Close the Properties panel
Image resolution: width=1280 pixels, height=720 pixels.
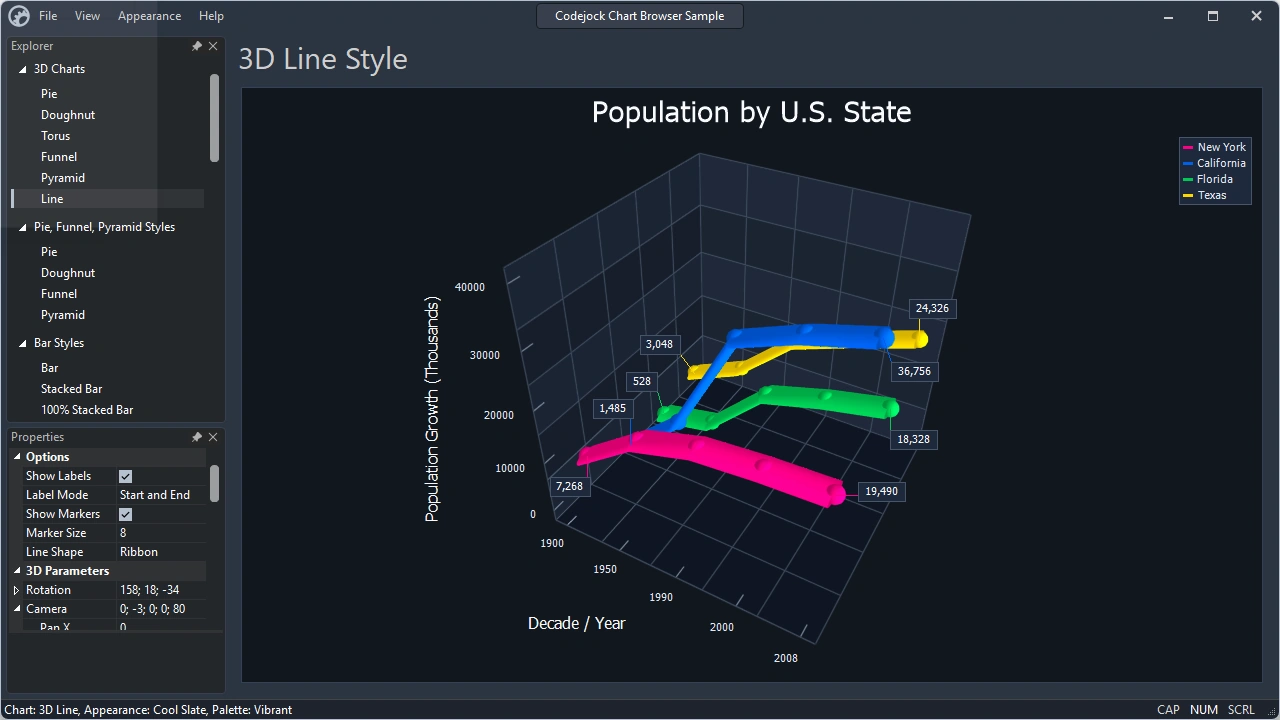click(213, 437)
